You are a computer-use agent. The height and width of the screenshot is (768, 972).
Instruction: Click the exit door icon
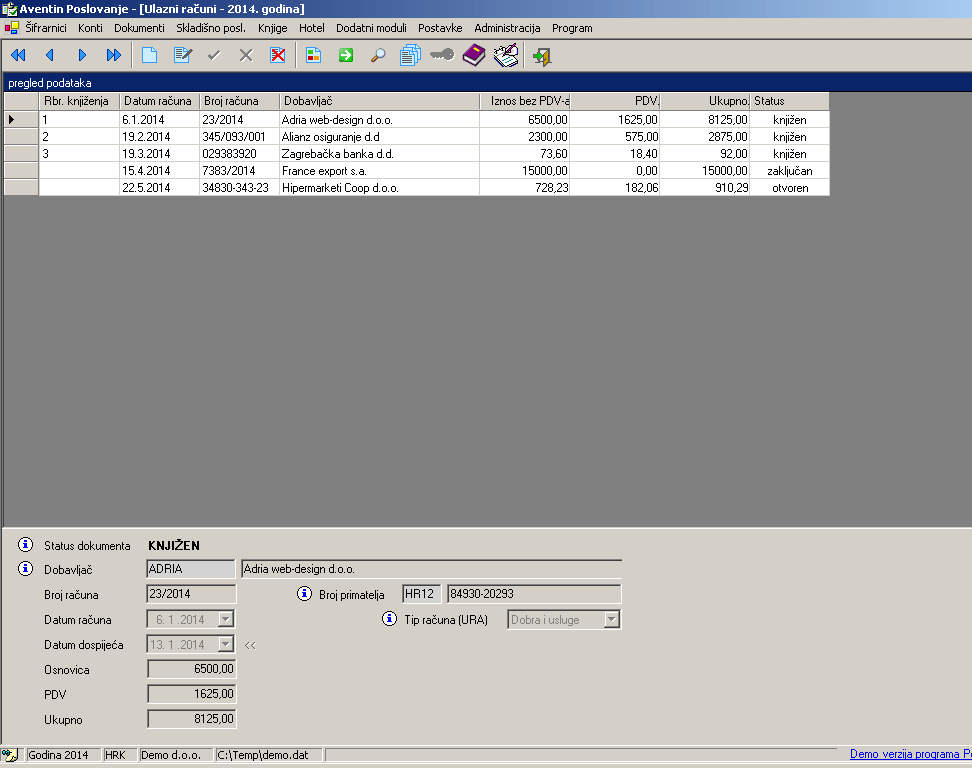click(542, 56)
